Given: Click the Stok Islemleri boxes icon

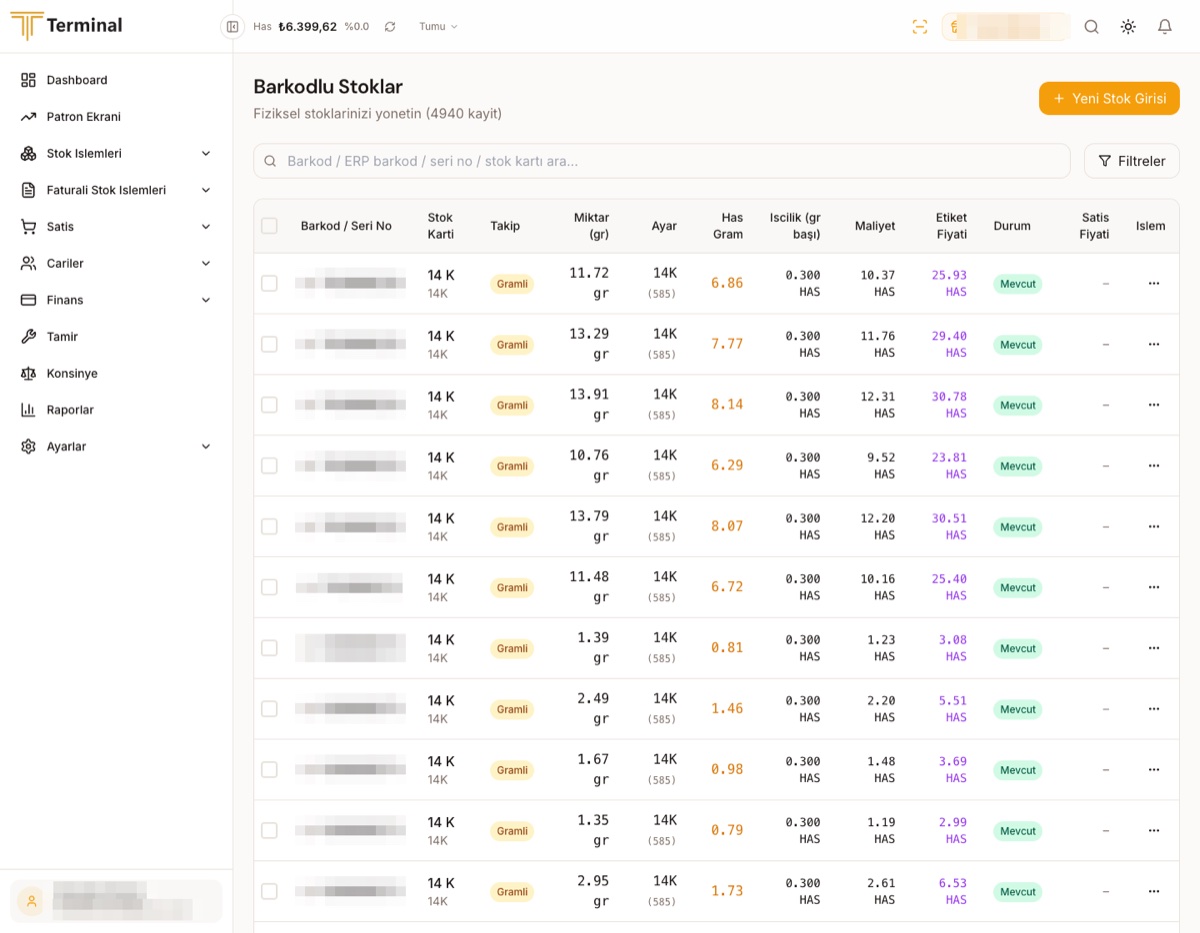Looking at the screenshot, I should pos(28,153).
